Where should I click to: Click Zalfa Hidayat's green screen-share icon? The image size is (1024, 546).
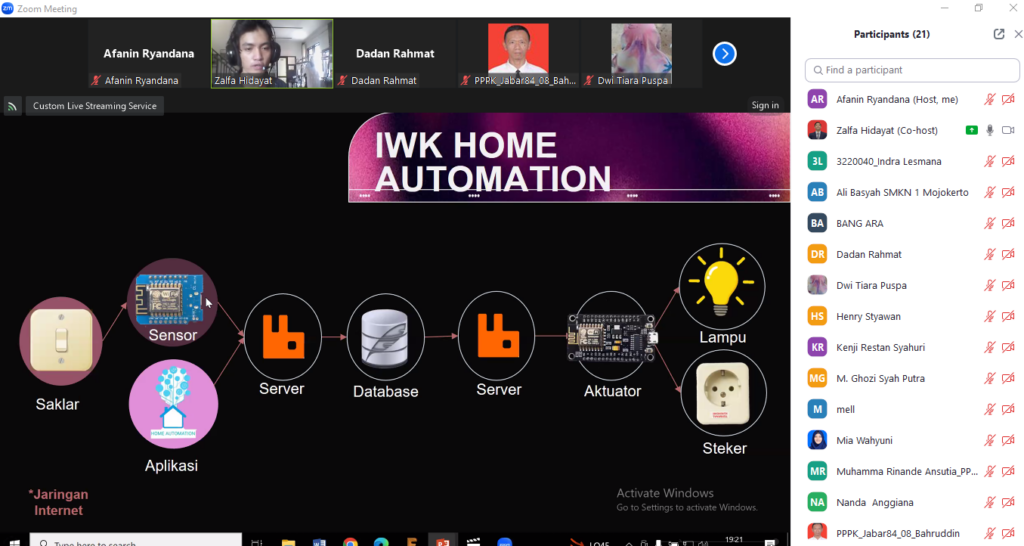click(x=972, y=130)
